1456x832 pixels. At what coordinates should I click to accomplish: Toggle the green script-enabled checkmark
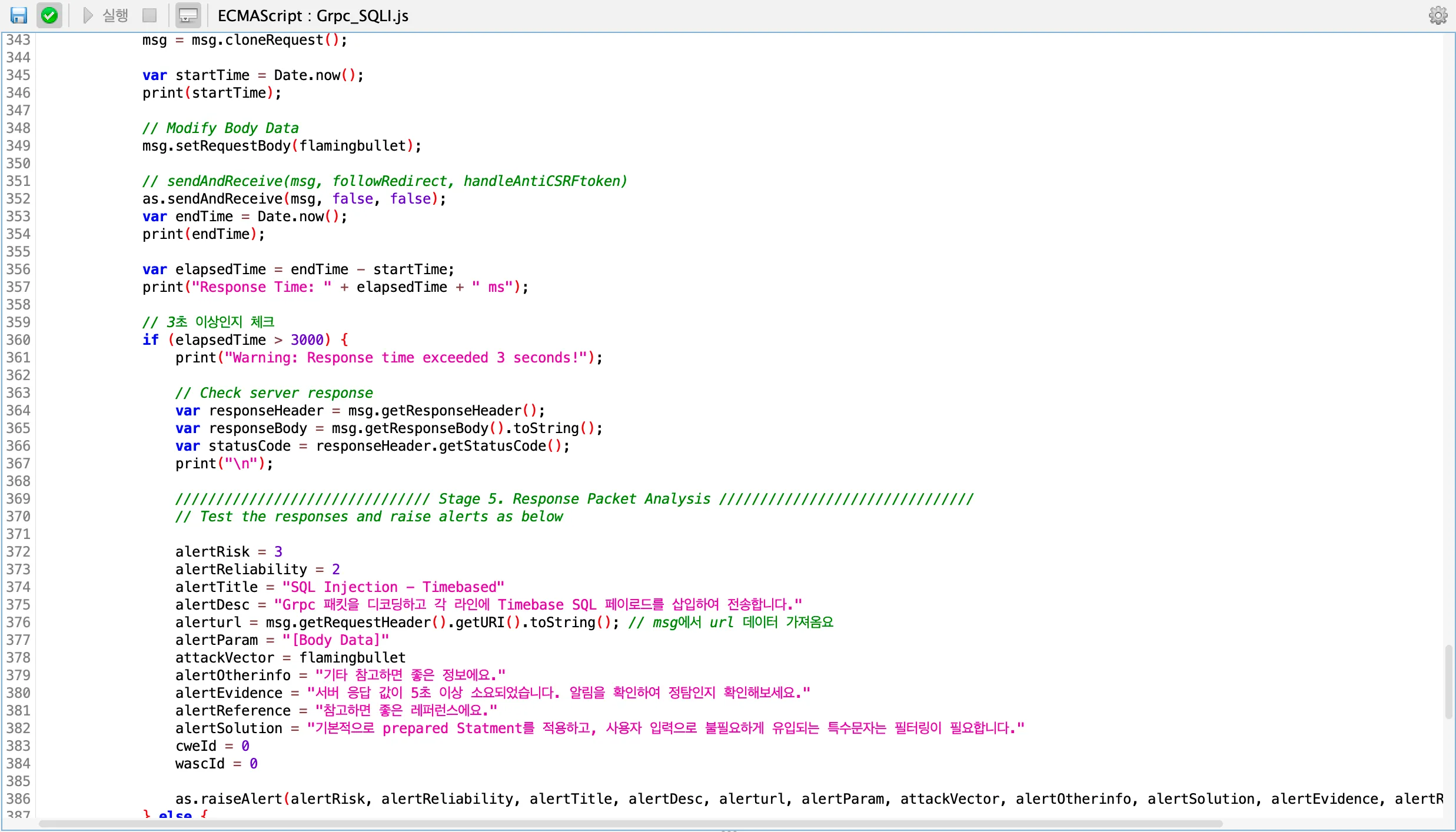pos(49,15)
